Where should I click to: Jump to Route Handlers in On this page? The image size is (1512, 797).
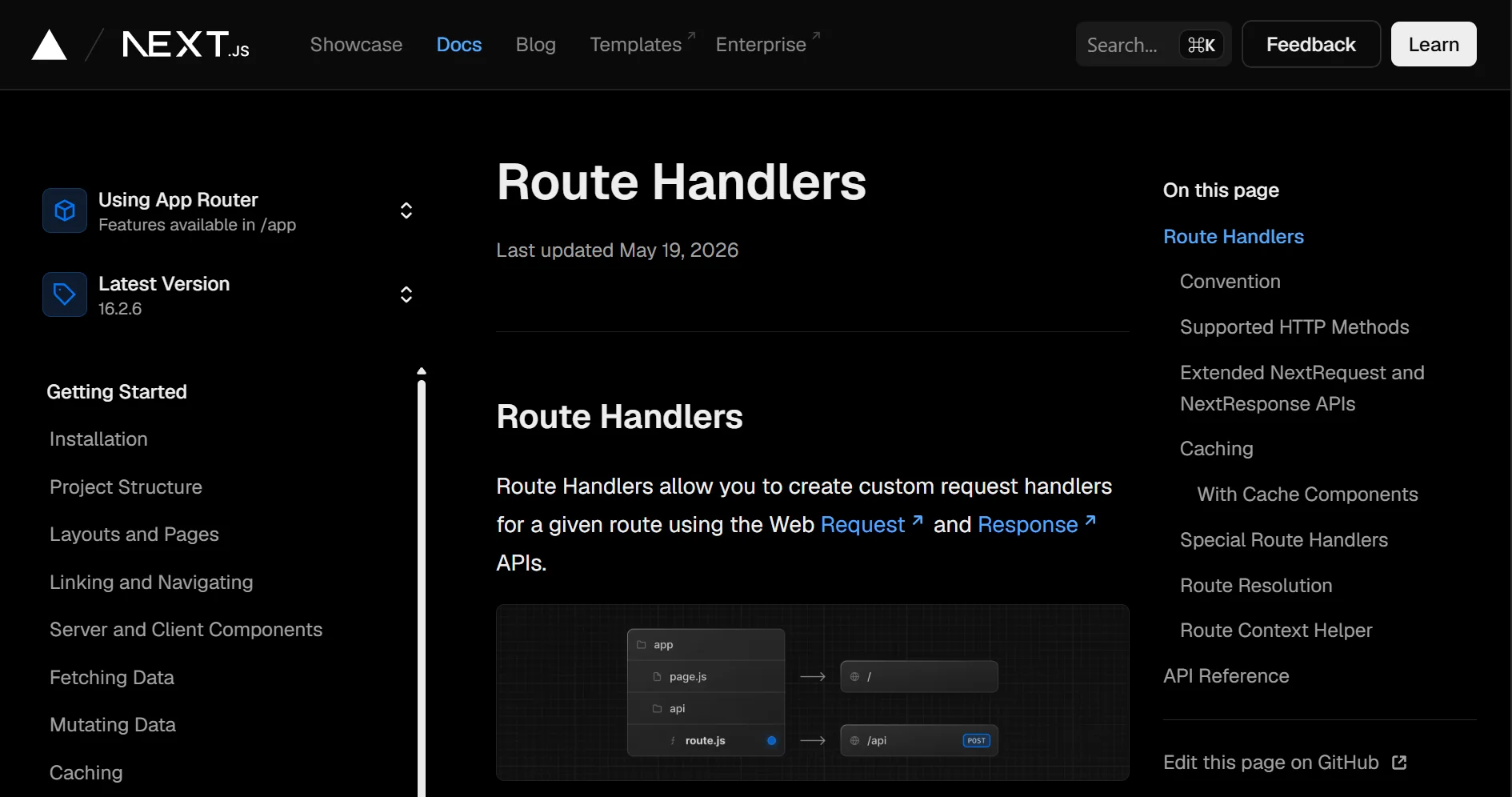pos(1234,237)
